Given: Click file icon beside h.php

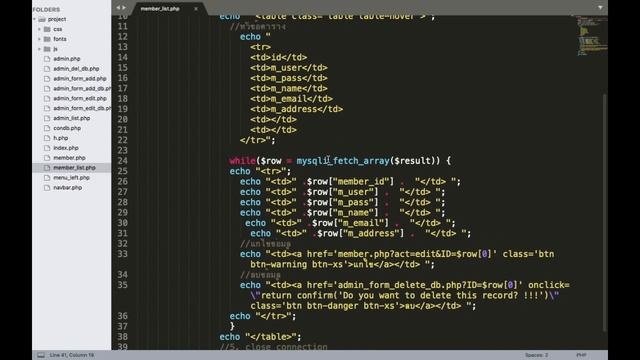Looking at the screenshot, I should tap(47, 138).
